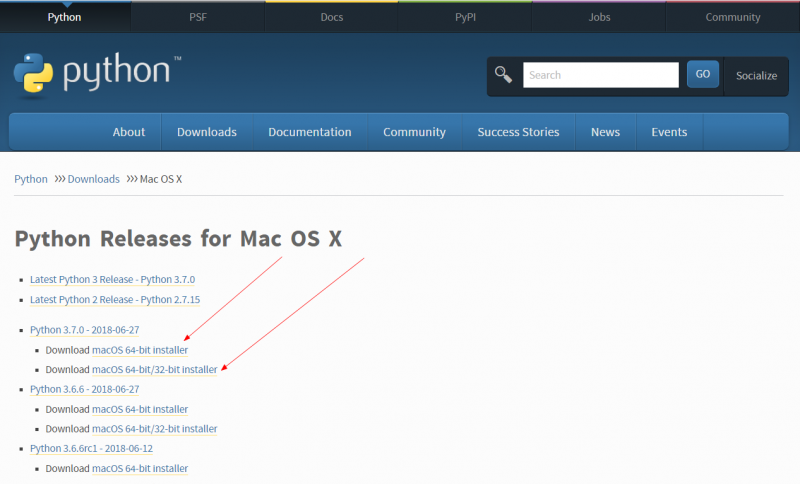Open the Downloads navigation menu
Image resolution: width=800 pixels, height=484 pixels.
tap(207, 132)
